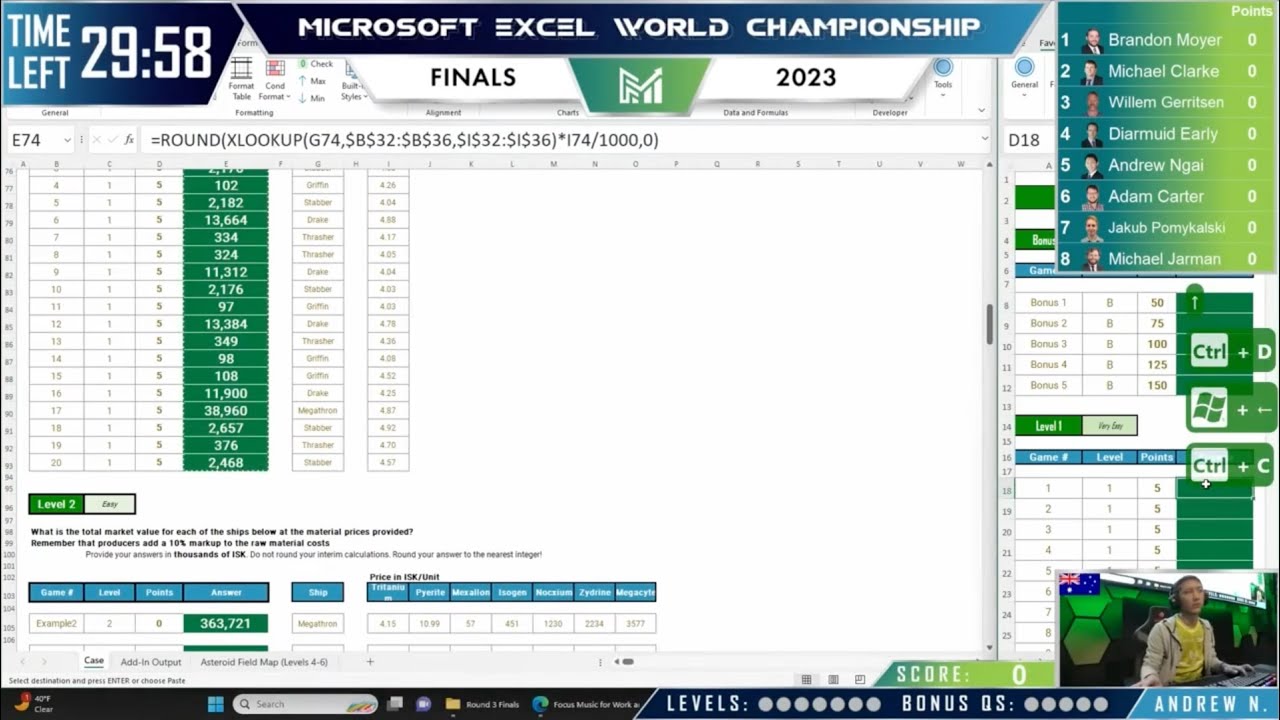This screenshot has width=1280, height=720.
Task: Open the Edge Focus Music window in the taskbar
Action: (586, 704)
